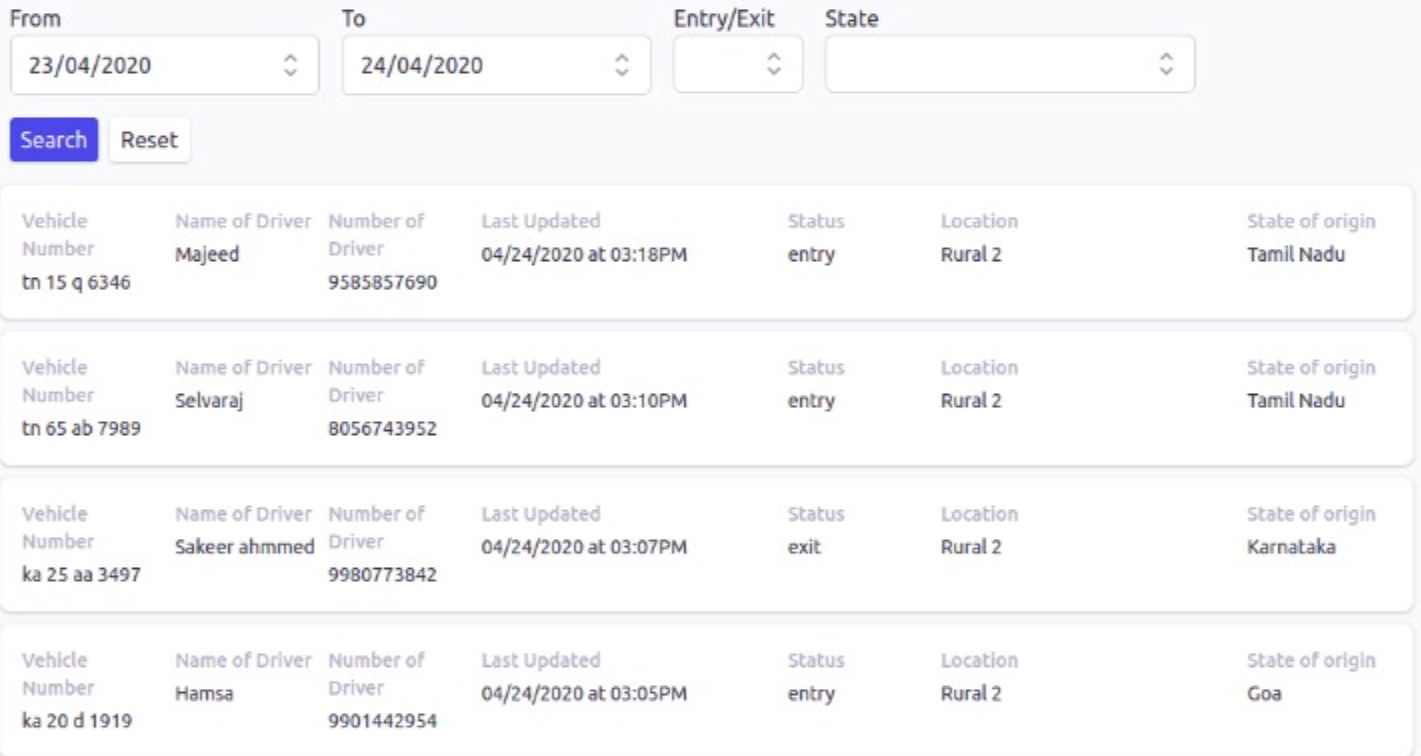
Task: Click entry status in Majeed's row
Action: tap(811, 255)
